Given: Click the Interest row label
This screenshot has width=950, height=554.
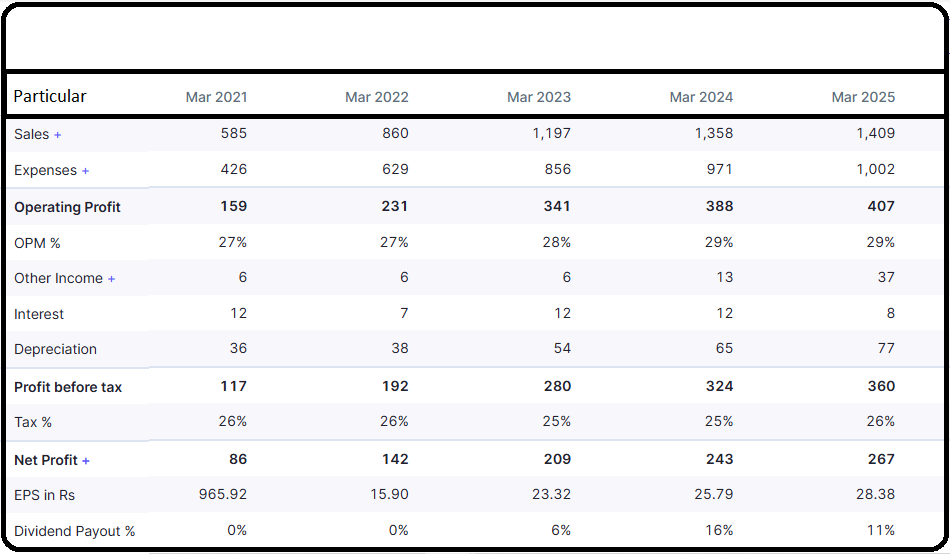Looking at the screenshot, I should coord(39,314).
